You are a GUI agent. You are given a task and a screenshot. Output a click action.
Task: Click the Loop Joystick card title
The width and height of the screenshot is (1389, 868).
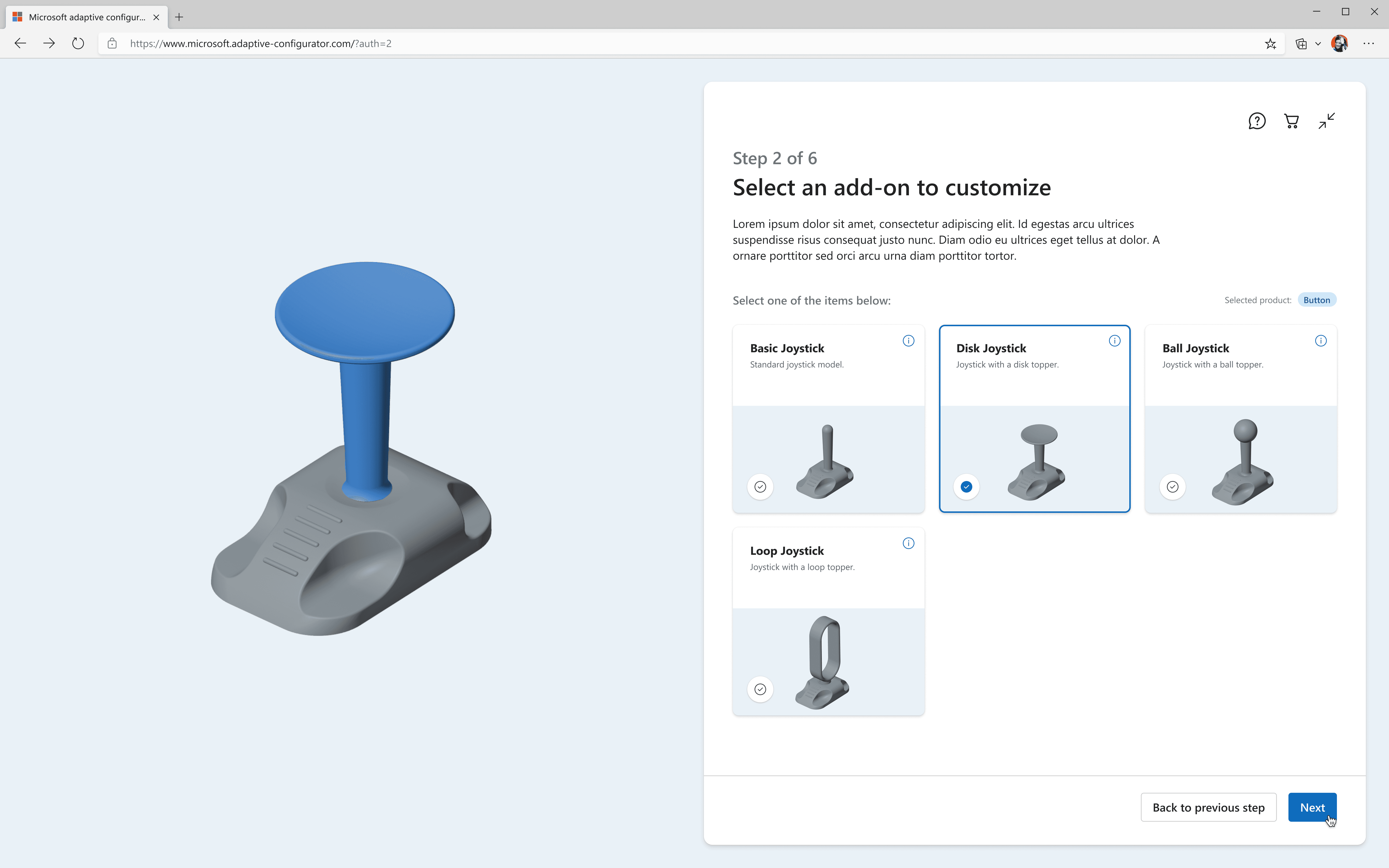pos(787,551)
